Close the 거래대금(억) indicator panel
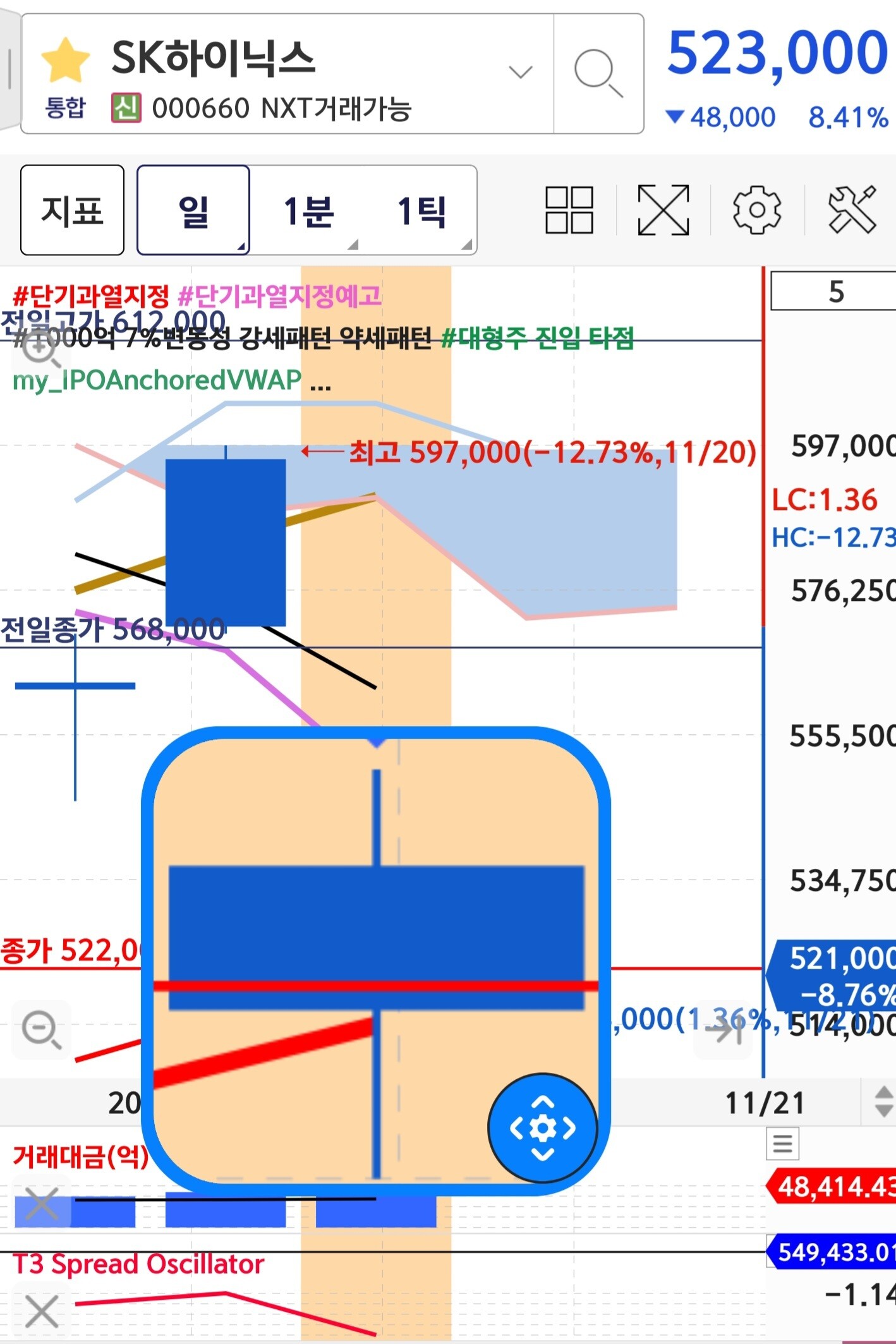Image resolution: width=896 pixels, height=1344 pixels. coord(42,1202)
